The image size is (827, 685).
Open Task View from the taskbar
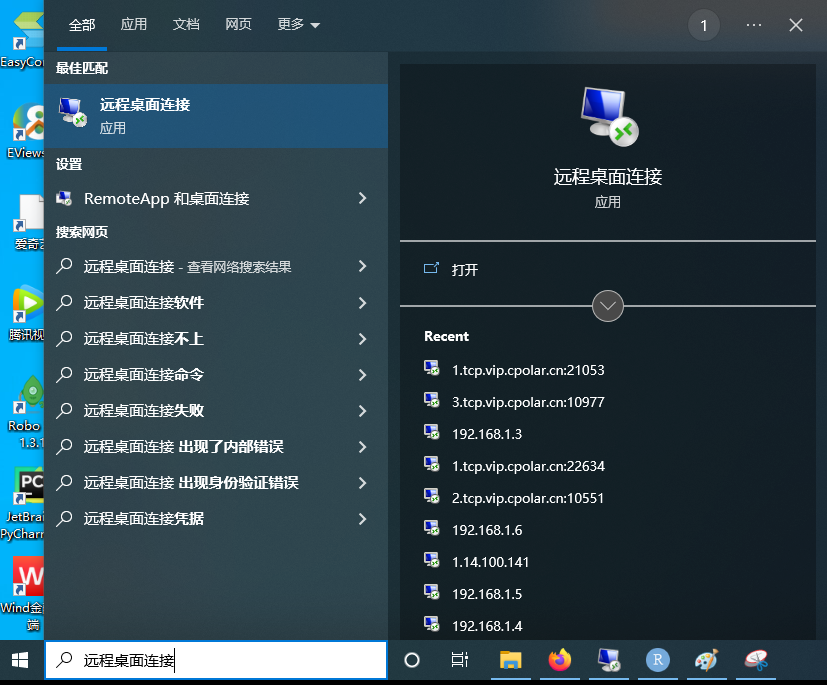(460, 660)
